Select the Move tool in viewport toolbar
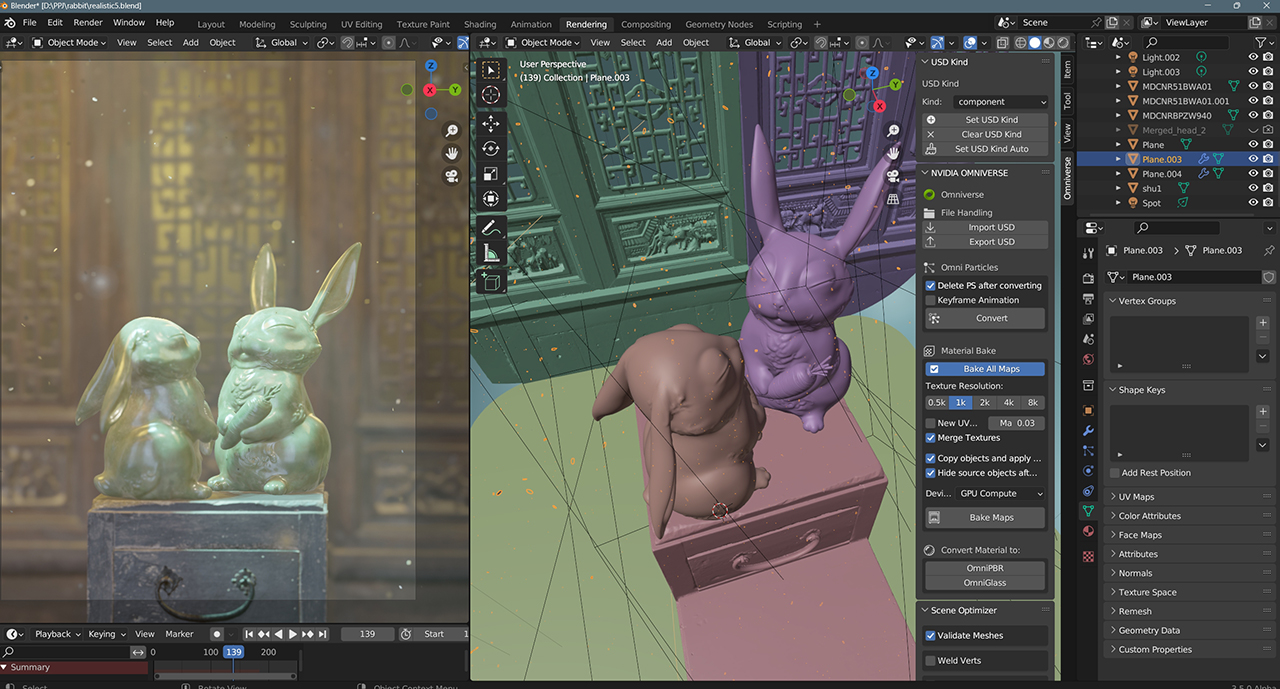Screen dimensions: 1280x689 click(x=491, y=123)
